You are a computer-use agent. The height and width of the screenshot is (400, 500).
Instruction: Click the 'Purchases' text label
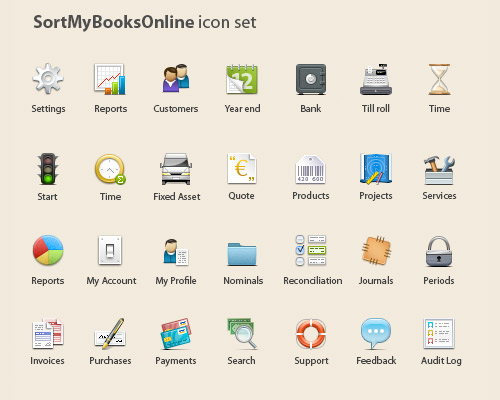(110, 361)
